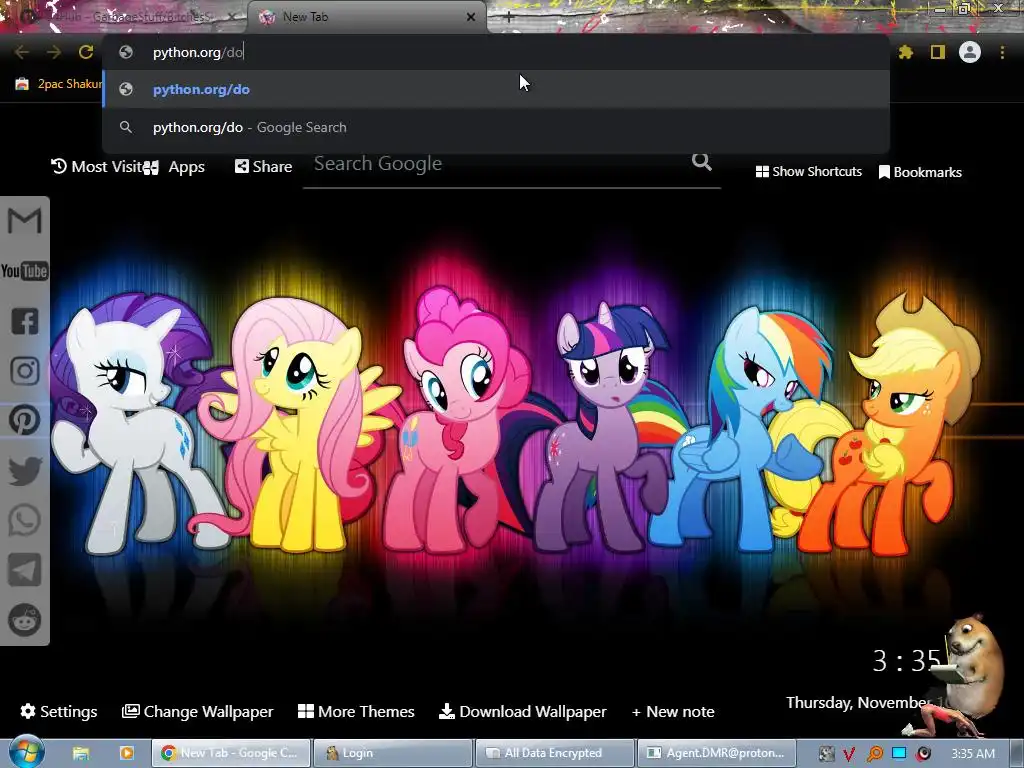Screen dimensions: 1024x768
Task: Click the red V tray icon
Action: [849, 754]
